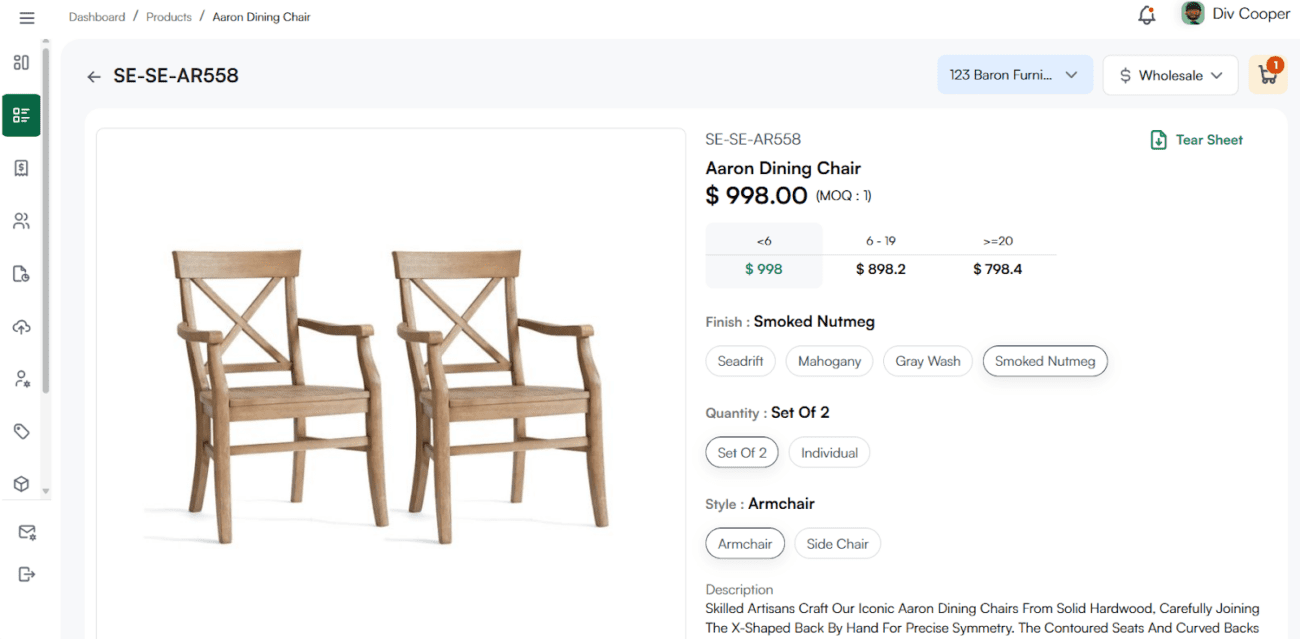This screenshot has width=1300, height=639.
Task: Expand the 123 Baron Furni... dropdown
Action: click(1014, 75)
